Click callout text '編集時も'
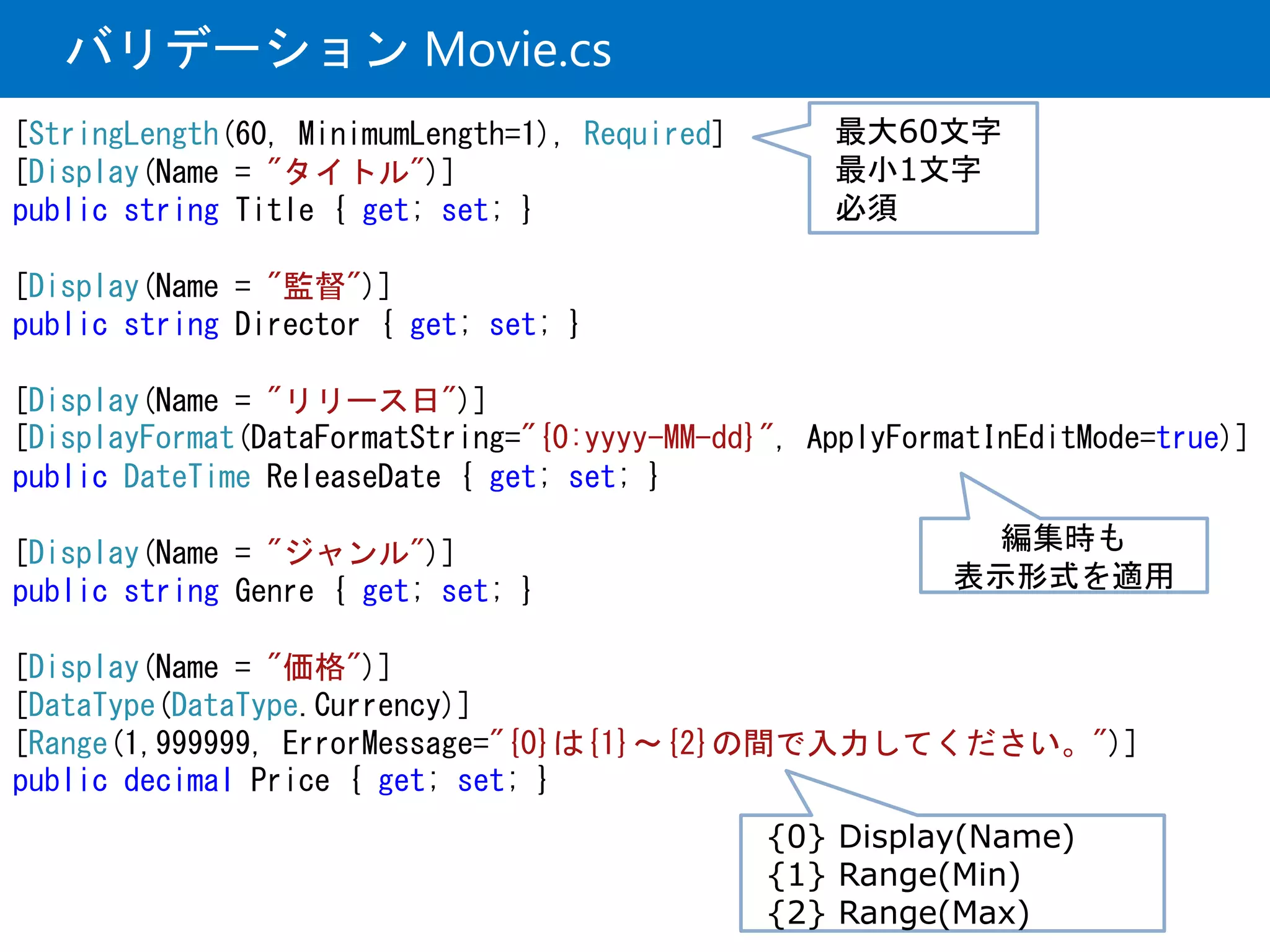1270x952 pixels. (1063, 538)
